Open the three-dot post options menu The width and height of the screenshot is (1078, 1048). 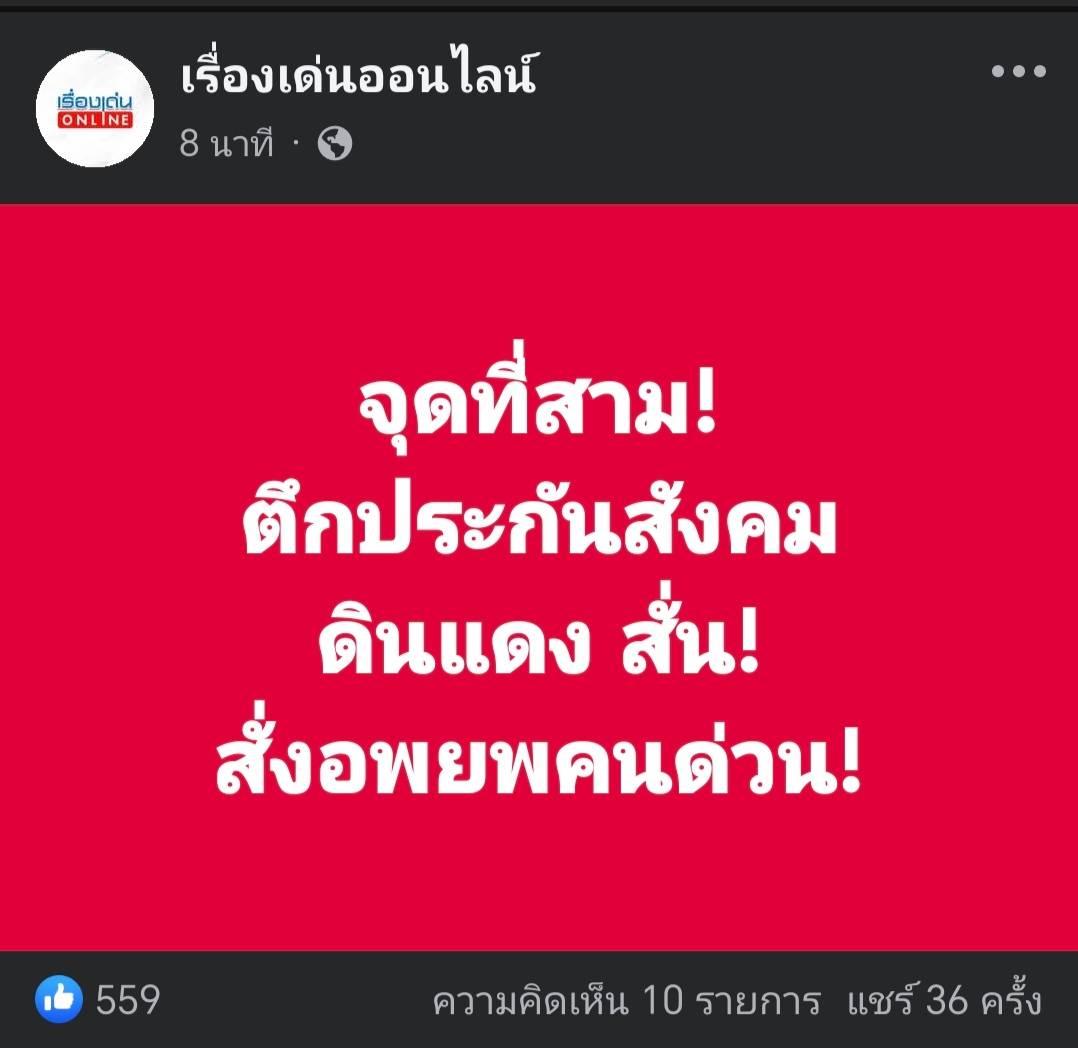(1018, 71)
